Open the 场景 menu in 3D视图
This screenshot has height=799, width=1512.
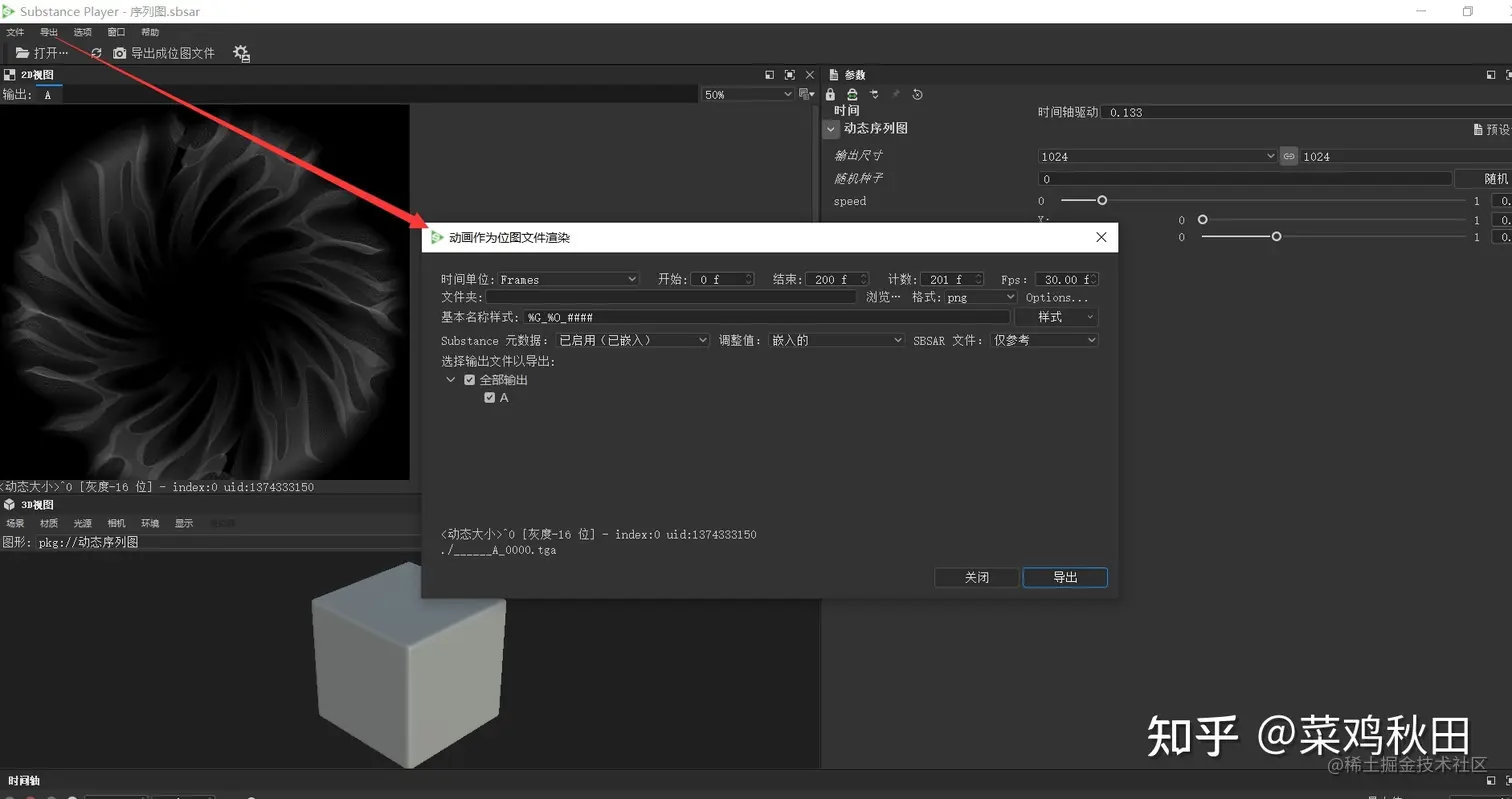pyautogui.click(x=15, y=524)
